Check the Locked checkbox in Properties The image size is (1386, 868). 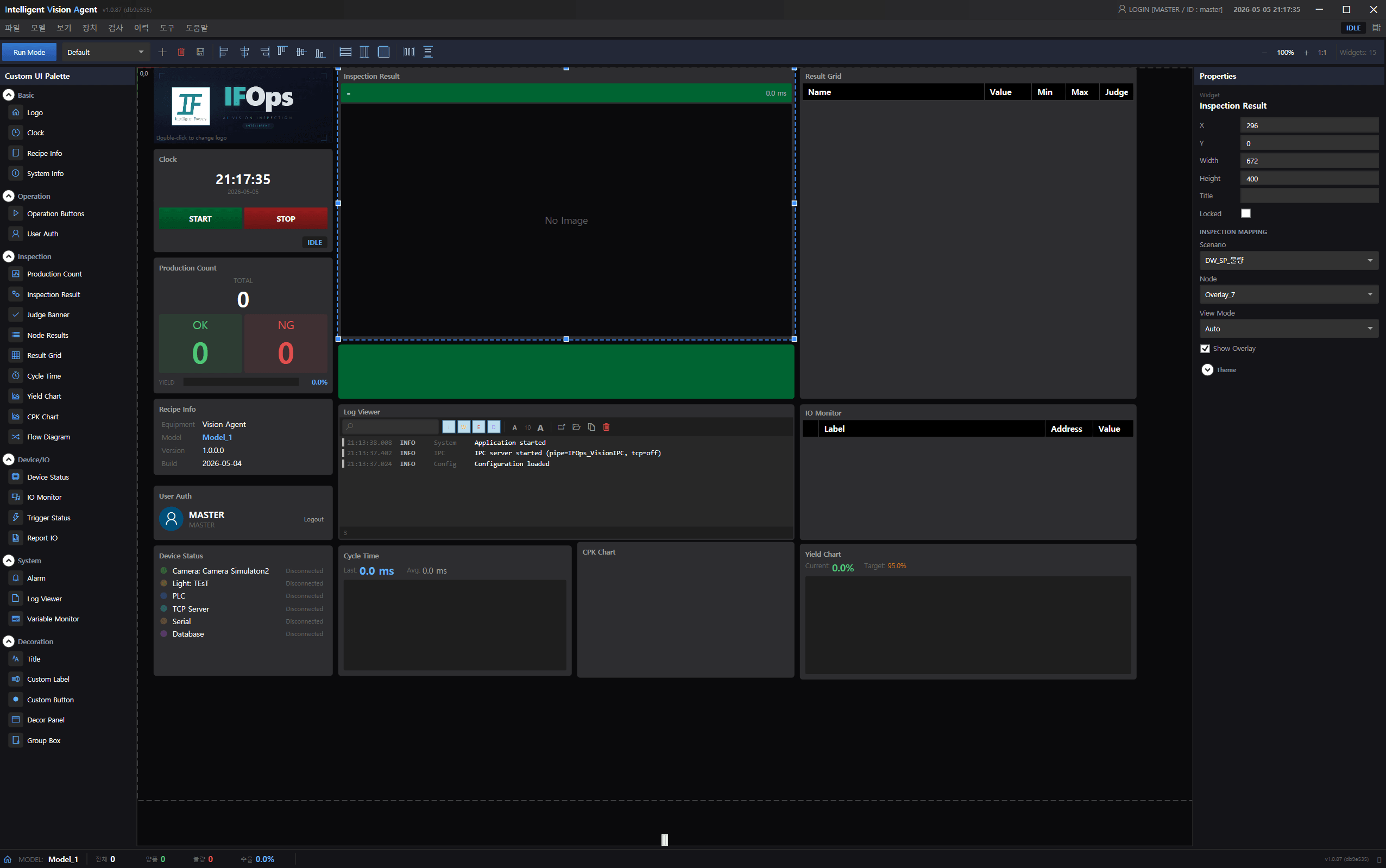(1245, 213)
